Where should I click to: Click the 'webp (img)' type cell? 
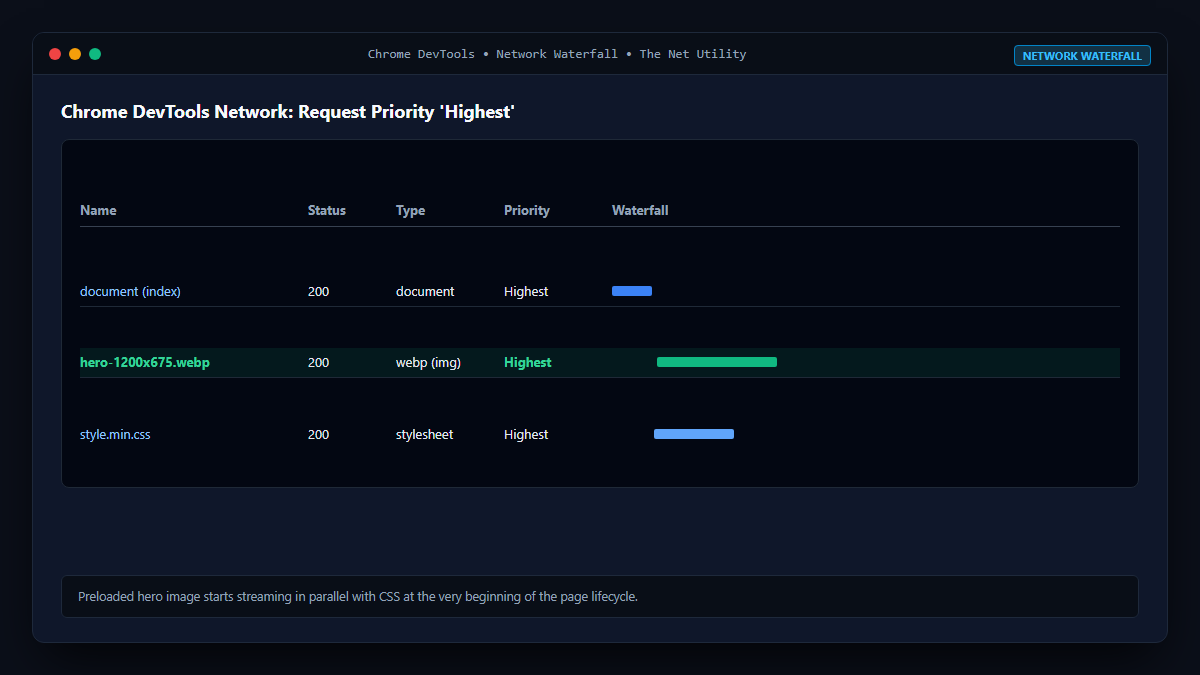tap(428, 363)
